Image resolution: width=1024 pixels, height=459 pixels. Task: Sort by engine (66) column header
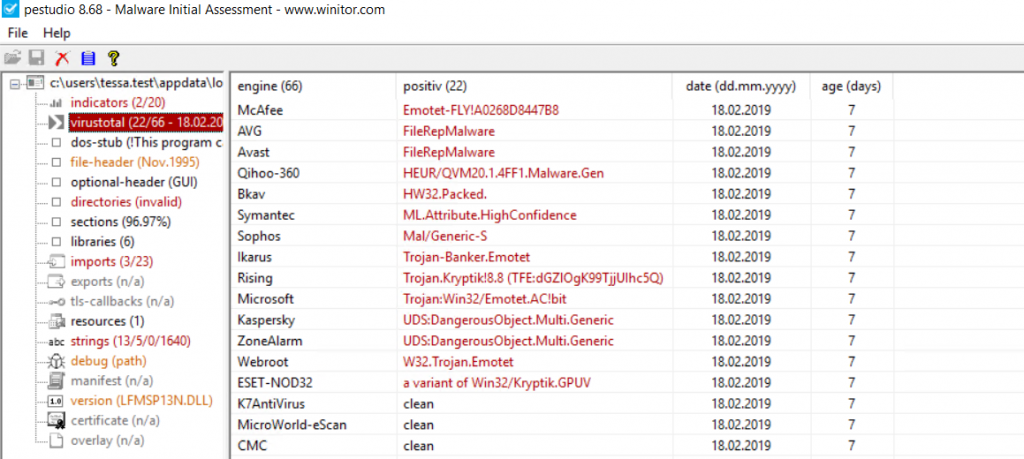tap(313, 86)
